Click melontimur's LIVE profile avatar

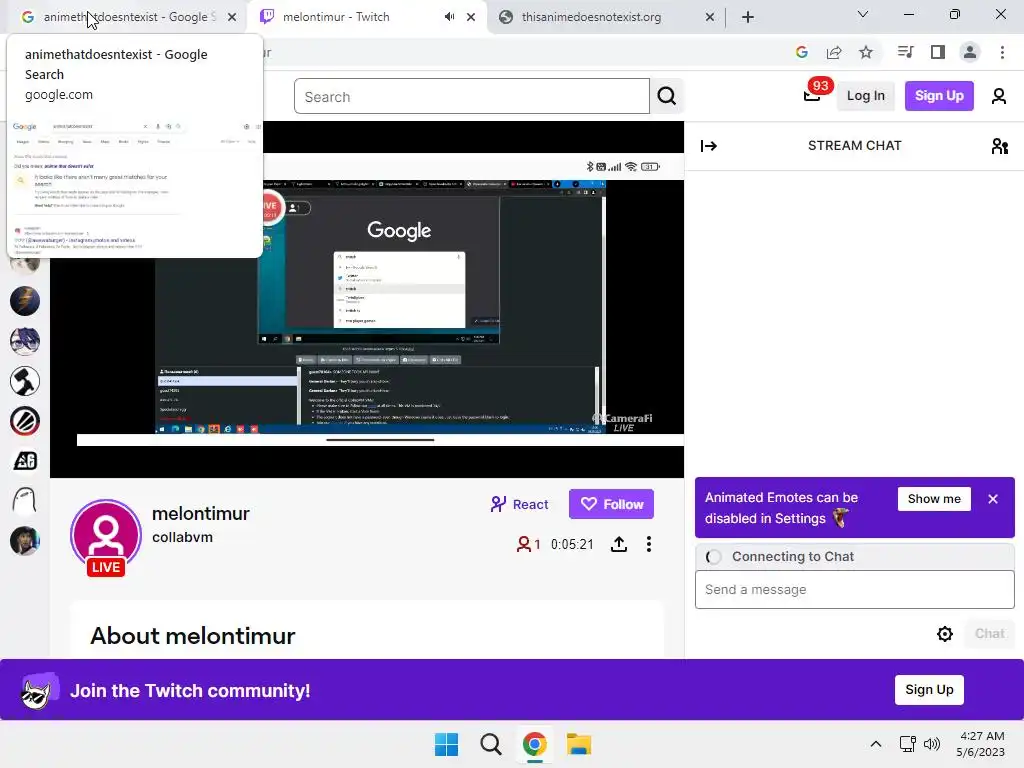106,537
